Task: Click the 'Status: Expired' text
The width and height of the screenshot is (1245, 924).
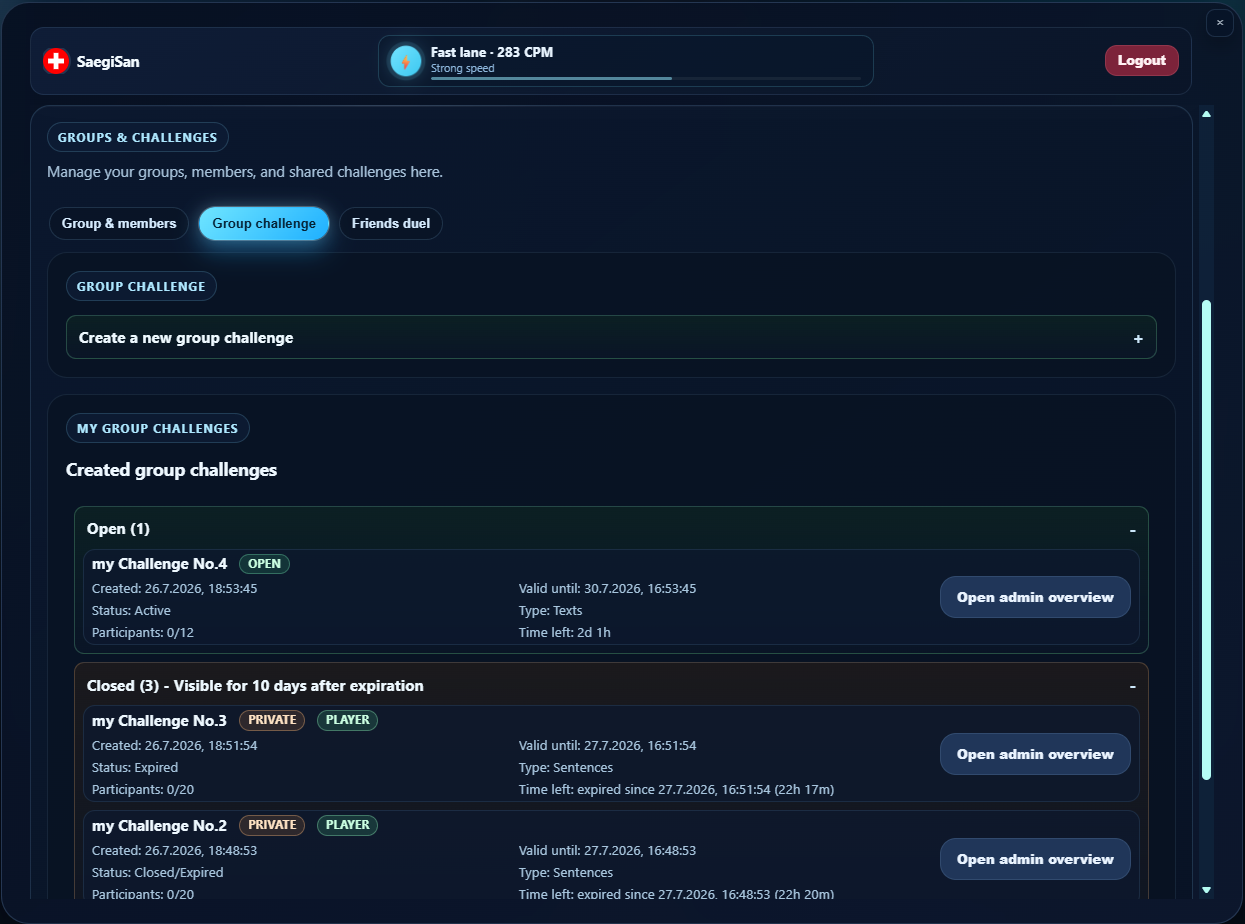Action: (x=135, y=768)
